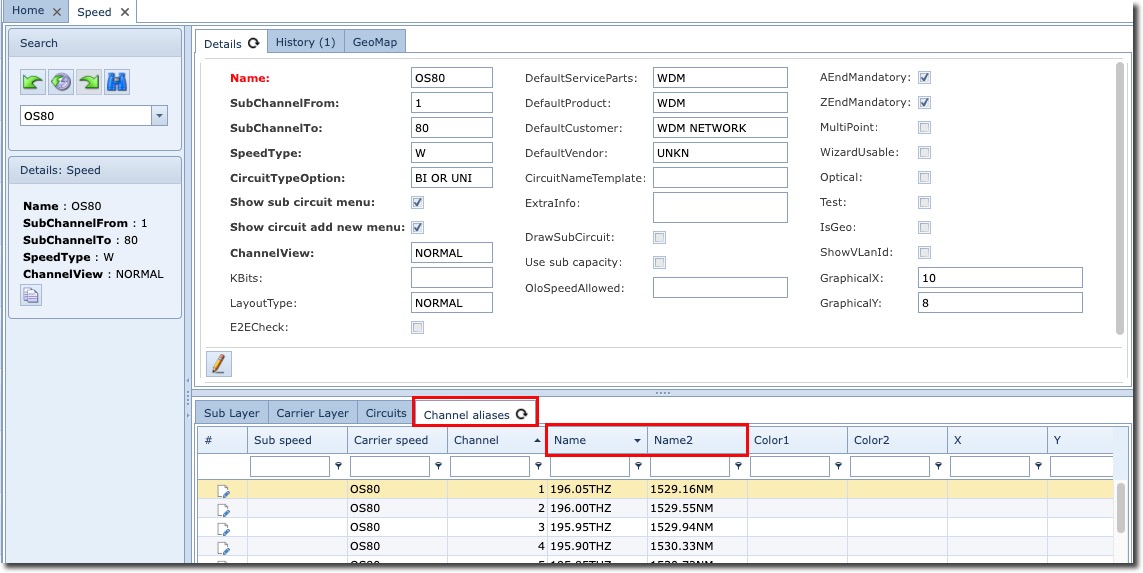
Task: Click the Channel column sort arrow
Action: 538,441
